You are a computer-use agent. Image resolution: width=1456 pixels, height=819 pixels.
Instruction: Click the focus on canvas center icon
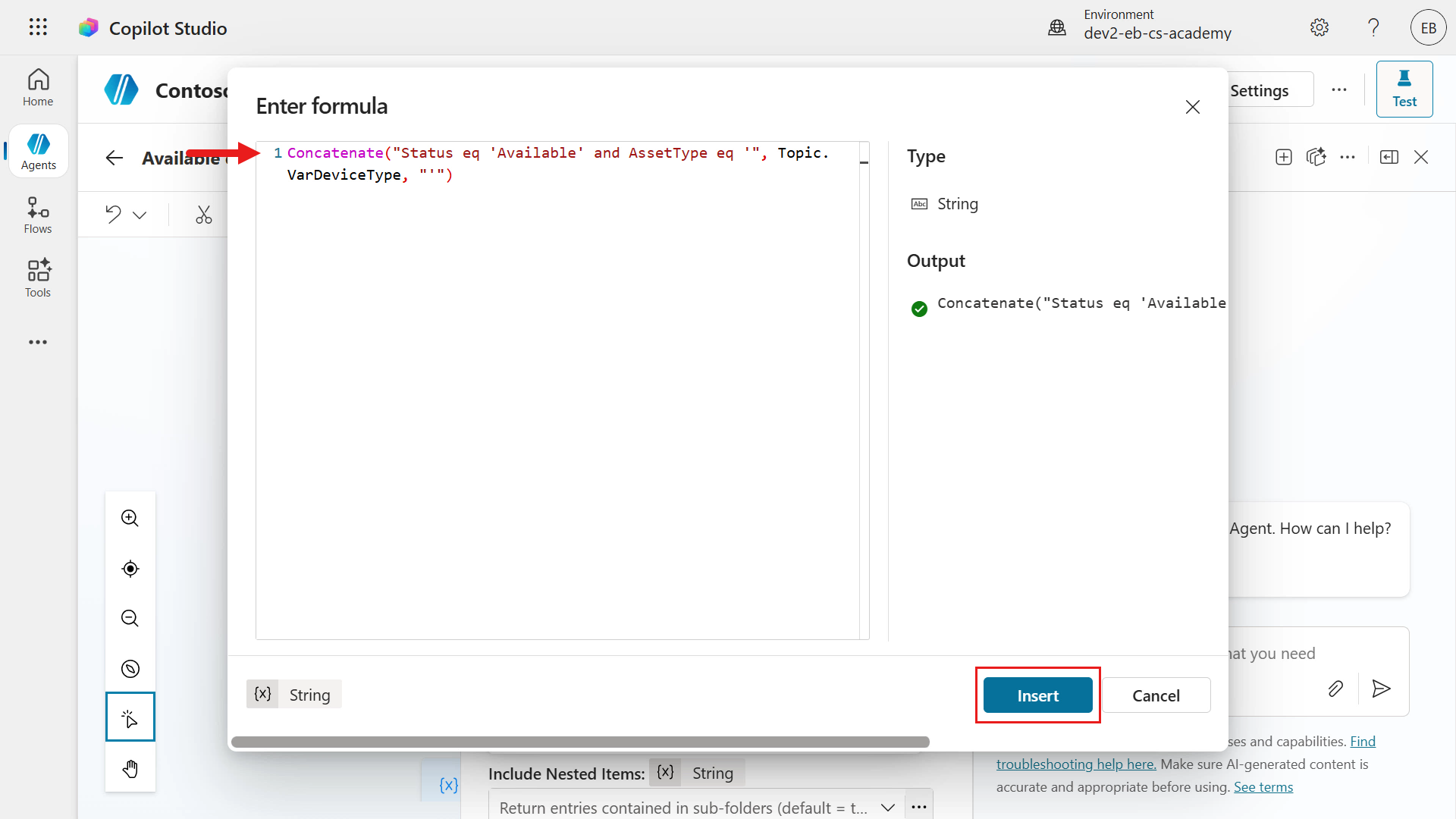coord(130,569)
